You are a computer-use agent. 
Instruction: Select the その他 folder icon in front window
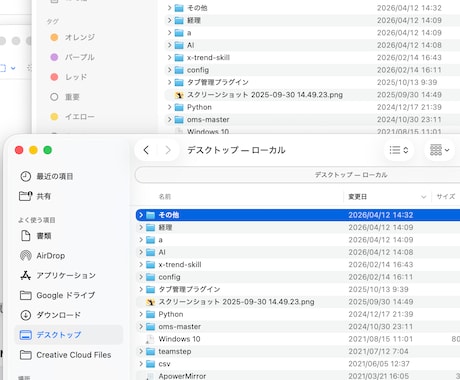pyautogui.click(x=151, y=215)
